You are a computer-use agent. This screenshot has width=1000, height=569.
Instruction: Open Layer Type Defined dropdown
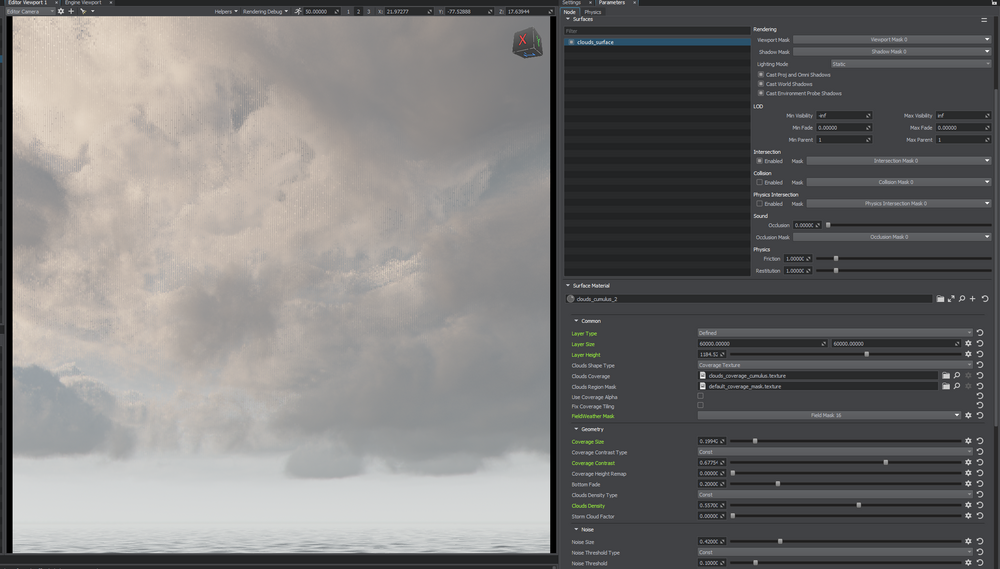pos(835,333)
